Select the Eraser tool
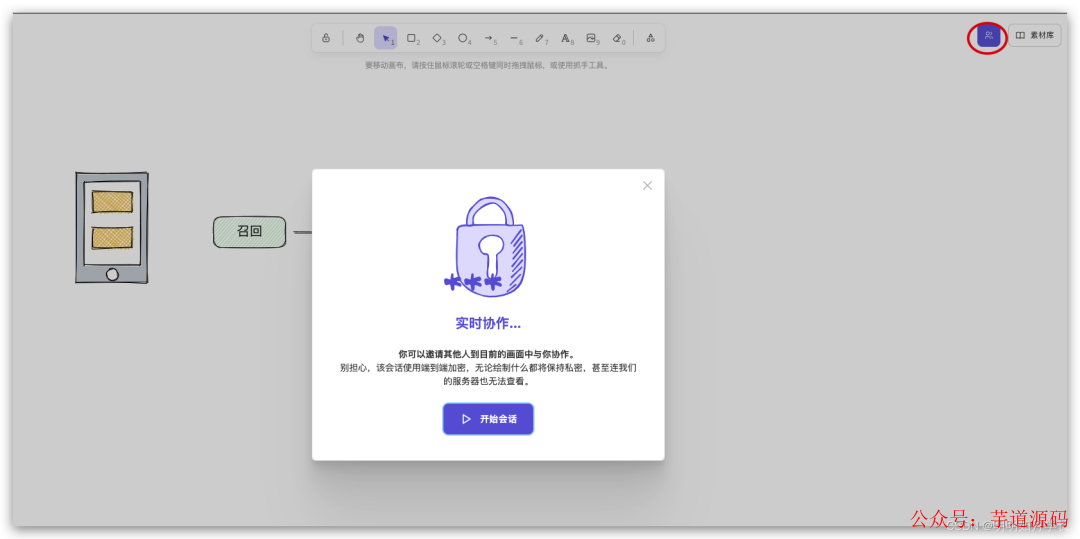 pyautogui.click(x=617, y=38)
